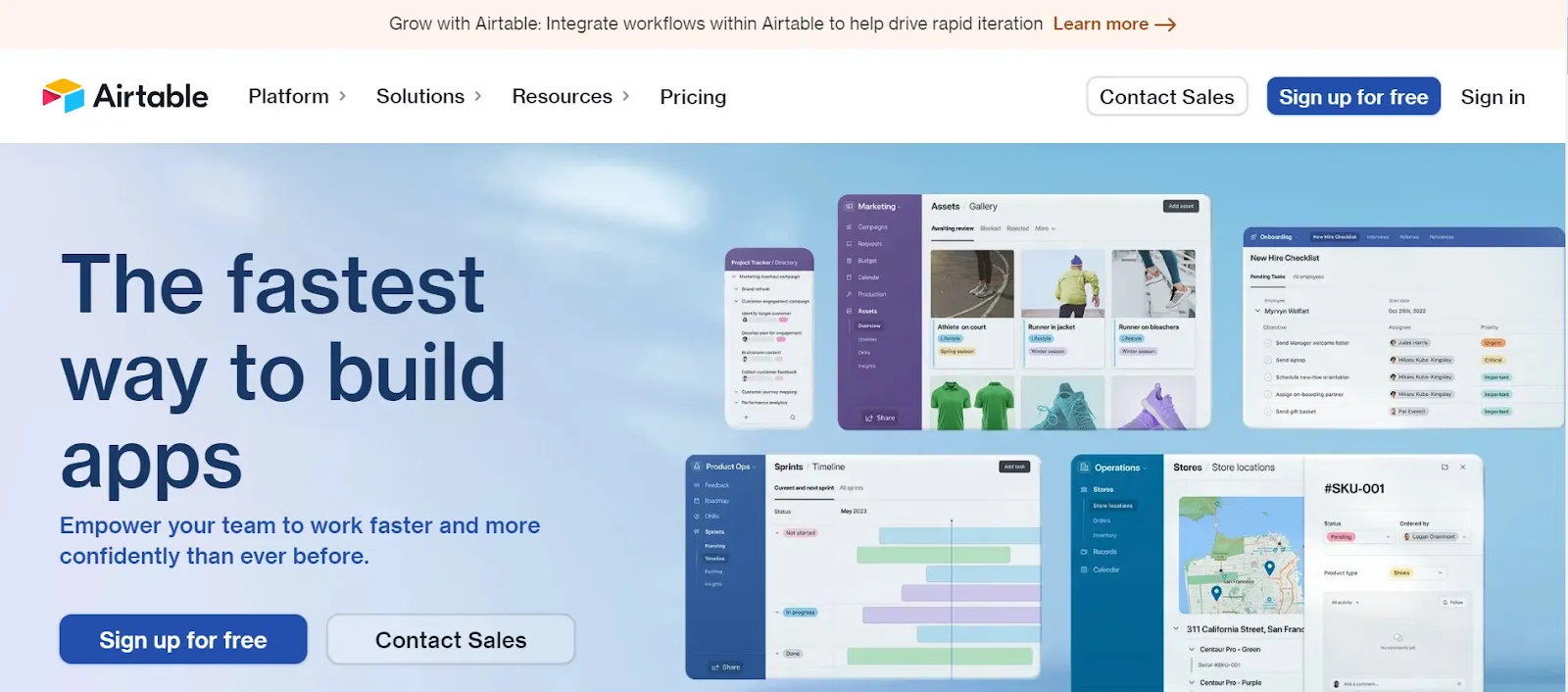Click Share in the Product Ops panel
The width and height of the screenshot is (1568, 692).
(x=725, y=667)
